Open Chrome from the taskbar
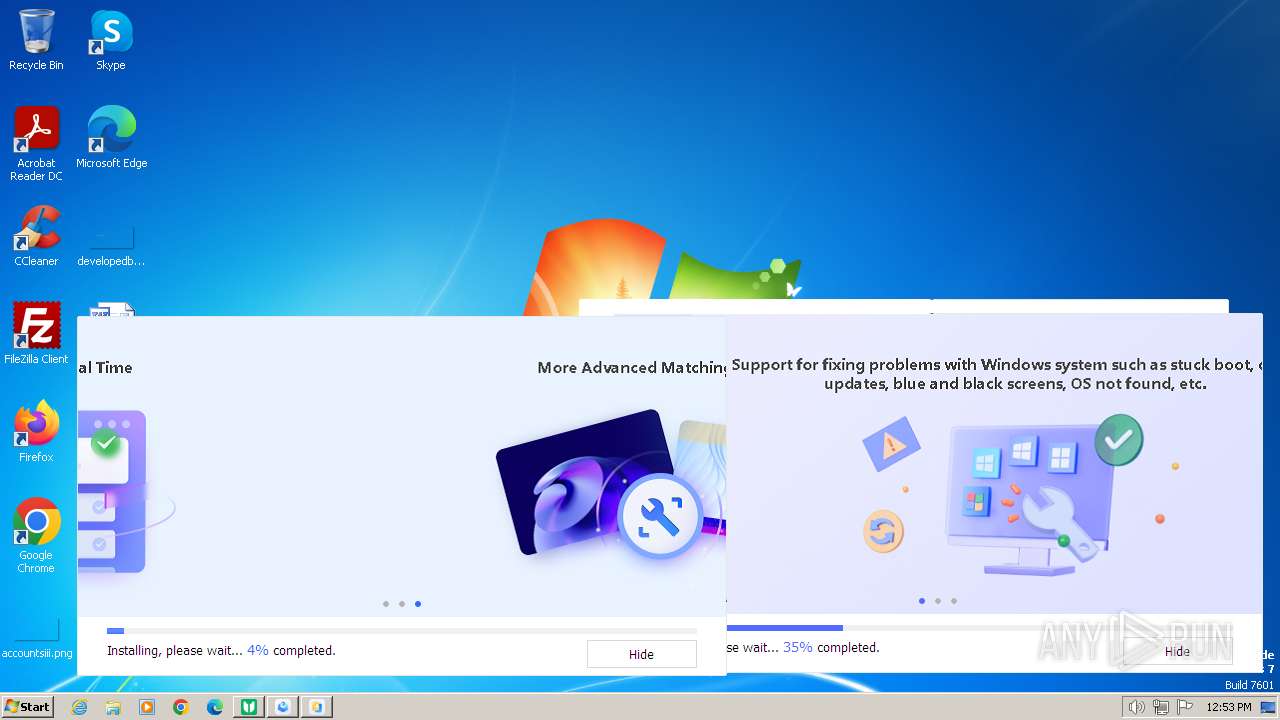 (181, 707)
